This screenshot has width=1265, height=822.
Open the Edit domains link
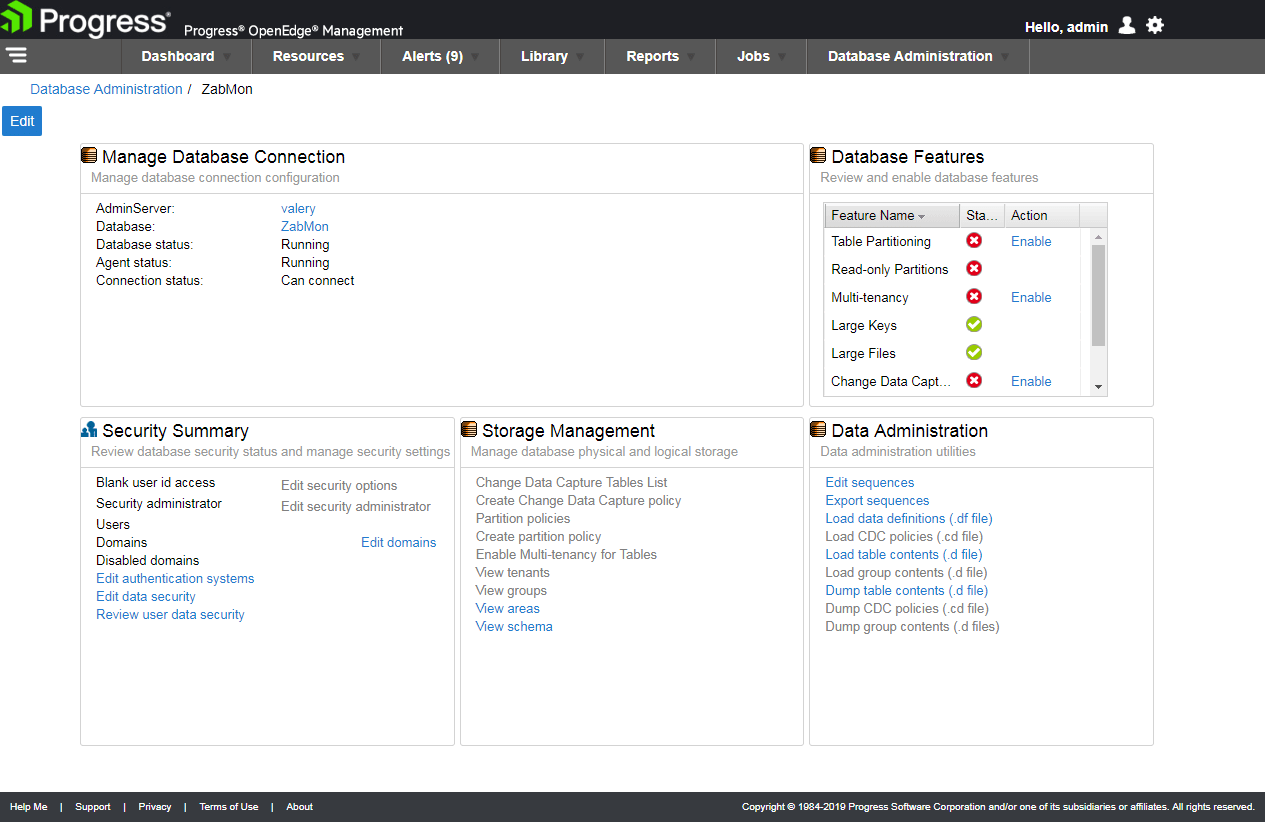pos(399,542)
